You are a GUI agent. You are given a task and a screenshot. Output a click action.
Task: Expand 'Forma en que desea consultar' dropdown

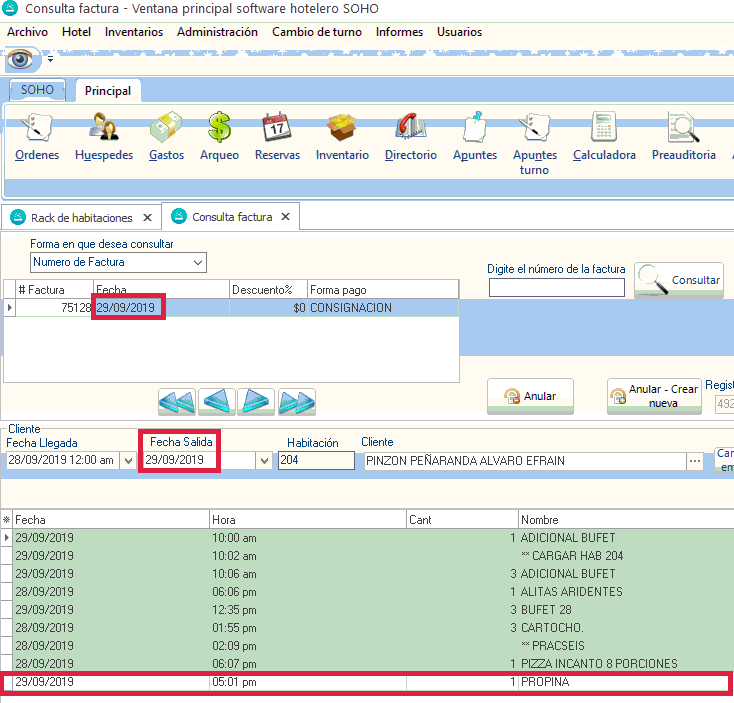coord(198,263)
